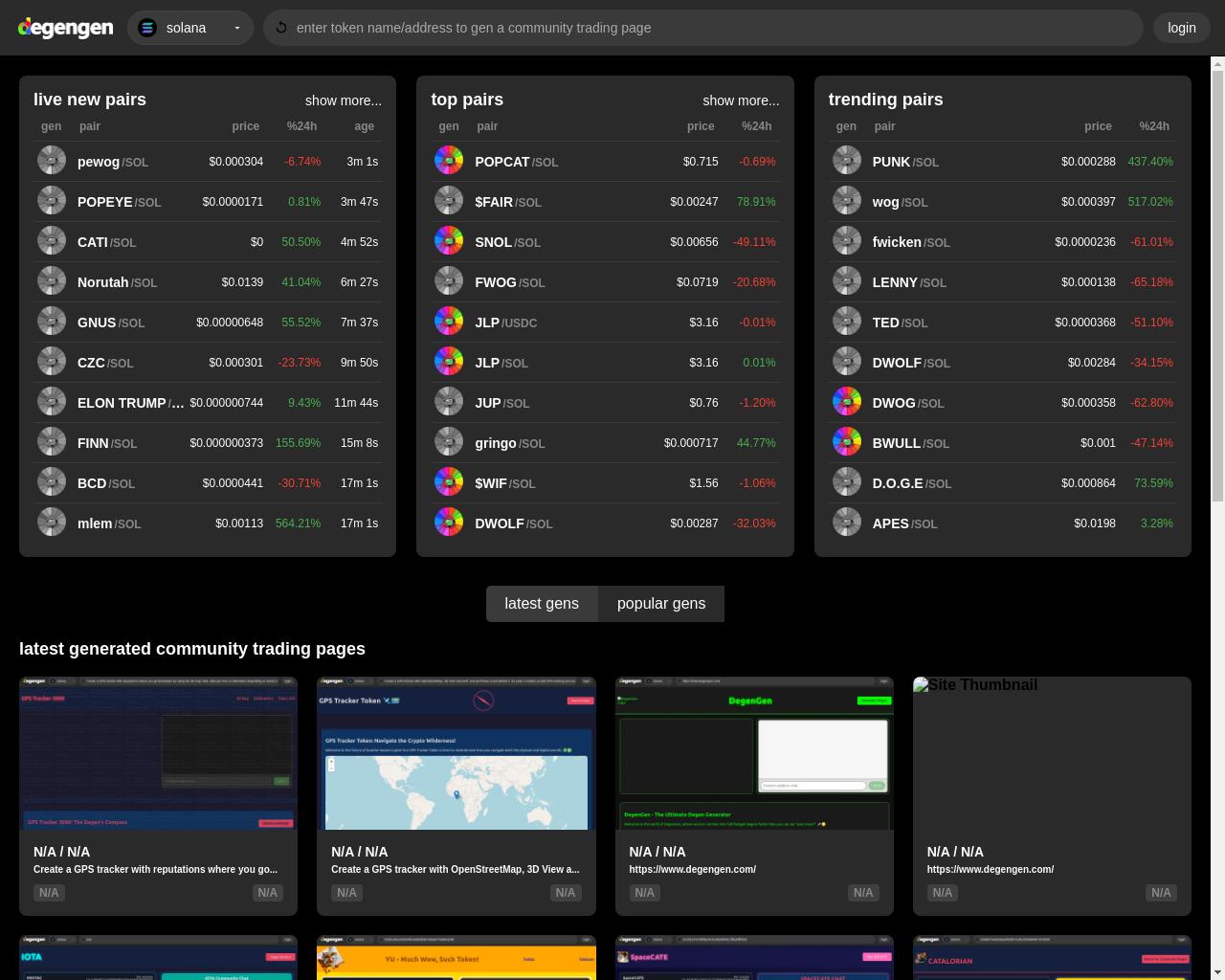This screenshot has height=980, width=1225.
Task: Click 'Create a GPS tracker with reputations' description
Action: 155,870
